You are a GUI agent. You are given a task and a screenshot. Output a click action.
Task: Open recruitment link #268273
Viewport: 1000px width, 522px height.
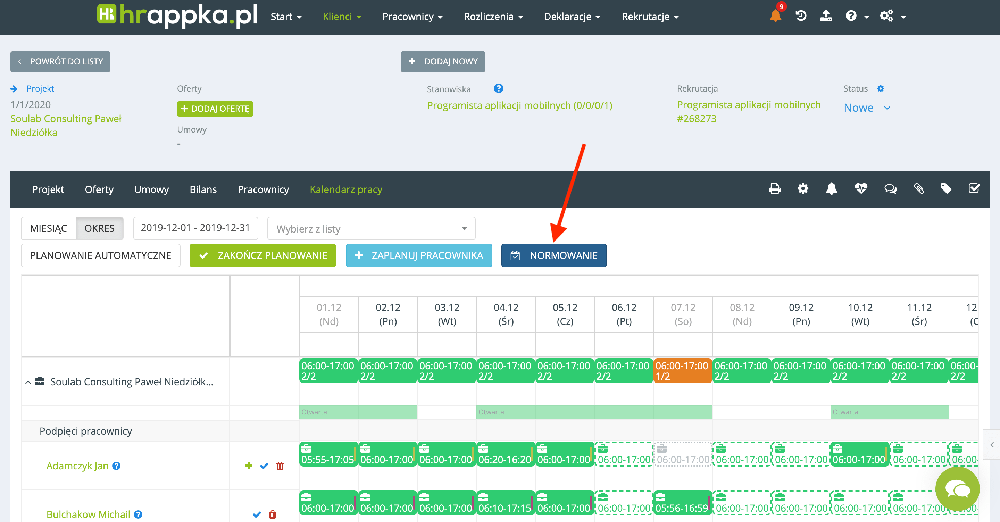tap(749, 111)
